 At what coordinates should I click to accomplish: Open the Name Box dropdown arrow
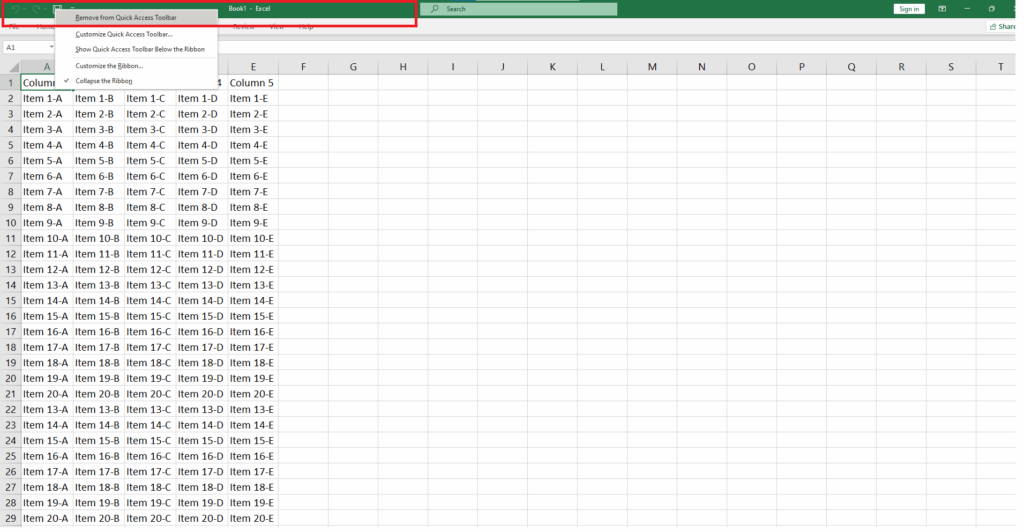point(51,48)
